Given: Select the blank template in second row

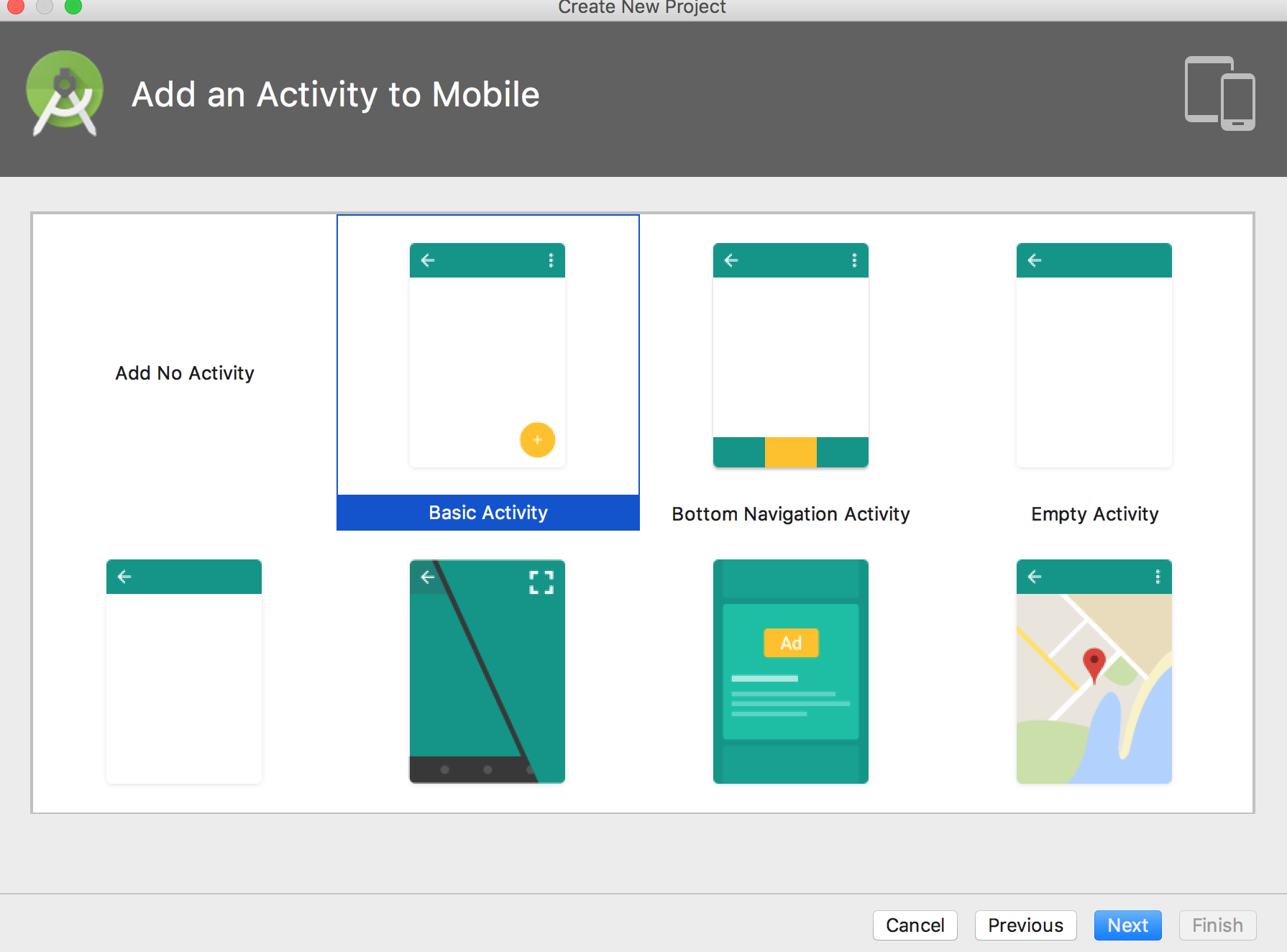Looking at the screenshot, I should coord(184,672).
